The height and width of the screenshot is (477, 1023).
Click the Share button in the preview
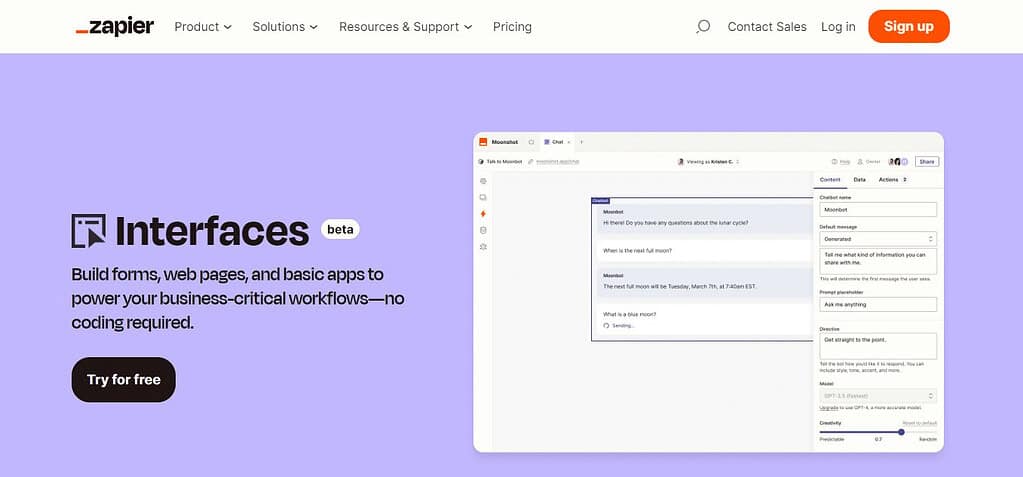pyautogui.click(x=927, y=161)
